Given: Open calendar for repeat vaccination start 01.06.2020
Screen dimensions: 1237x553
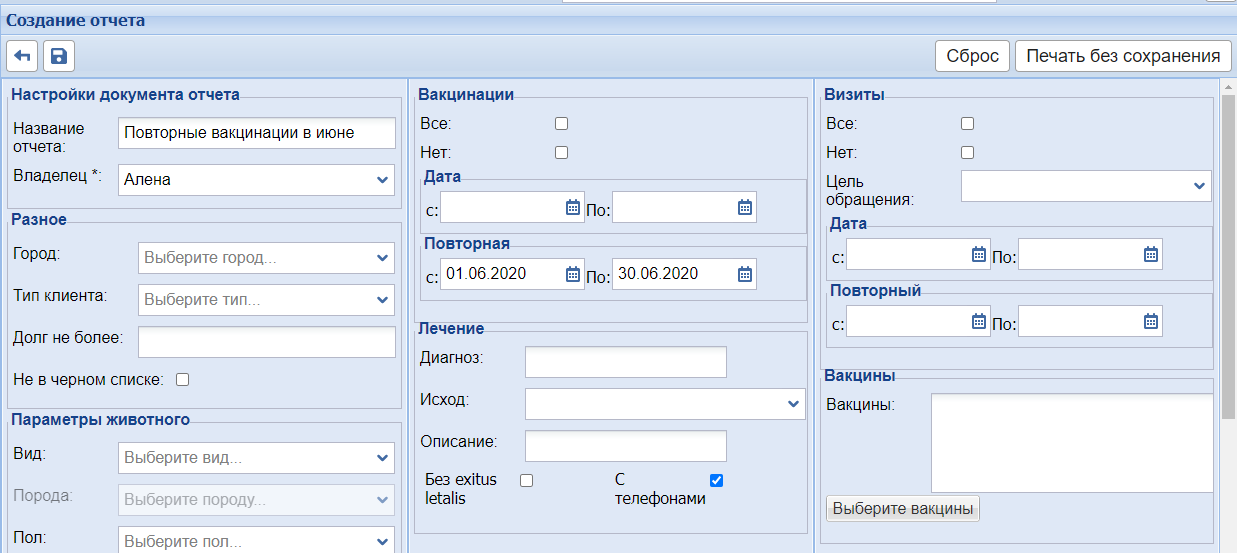Looking at the screenshot, I should (573, 274).
